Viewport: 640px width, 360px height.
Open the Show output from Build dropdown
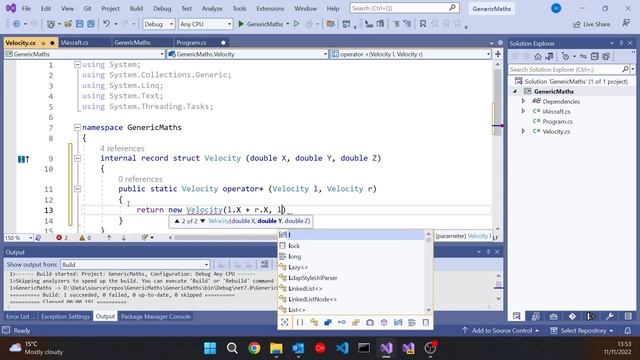click(x=135, y=264)
